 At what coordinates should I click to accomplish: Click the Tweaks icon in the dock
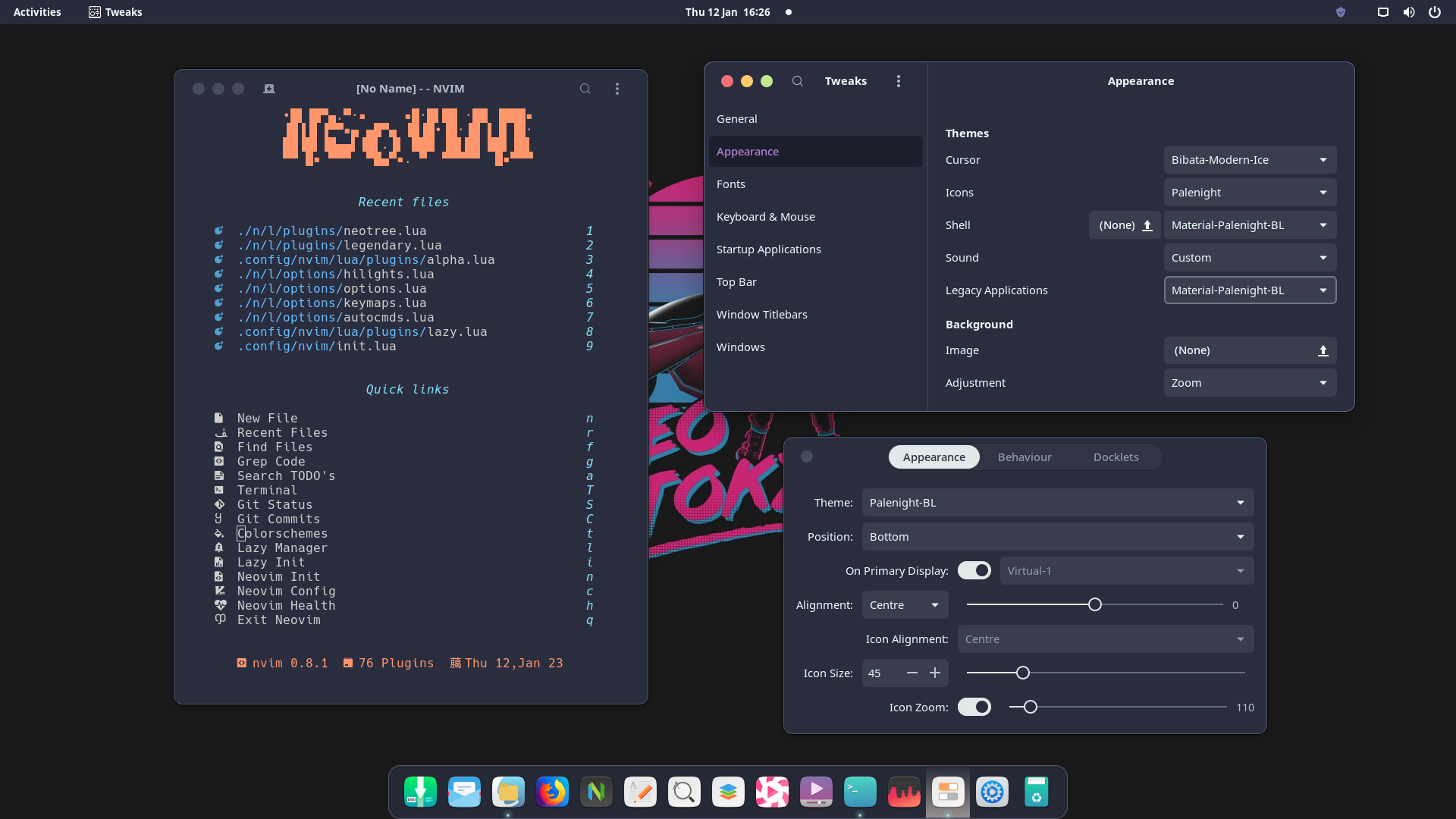(x=948, y=792)
